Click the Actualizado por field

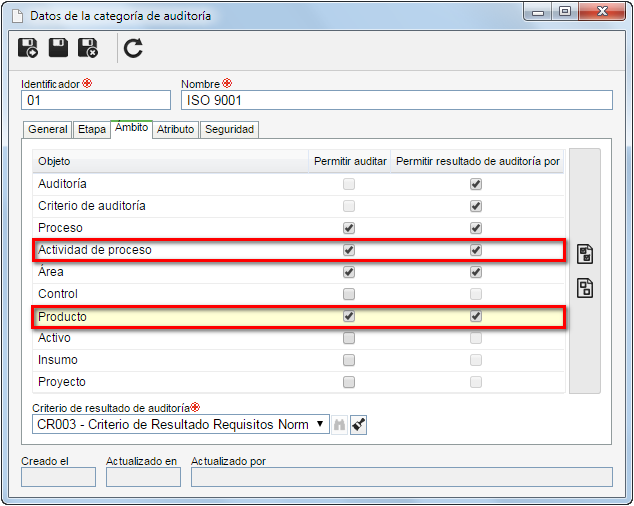pos(402,477)
